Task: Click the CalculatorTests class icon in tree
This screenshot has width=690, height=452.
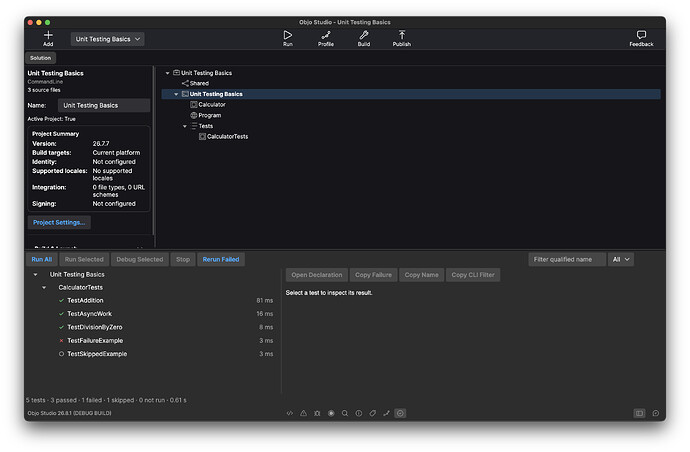Action: 202,136
